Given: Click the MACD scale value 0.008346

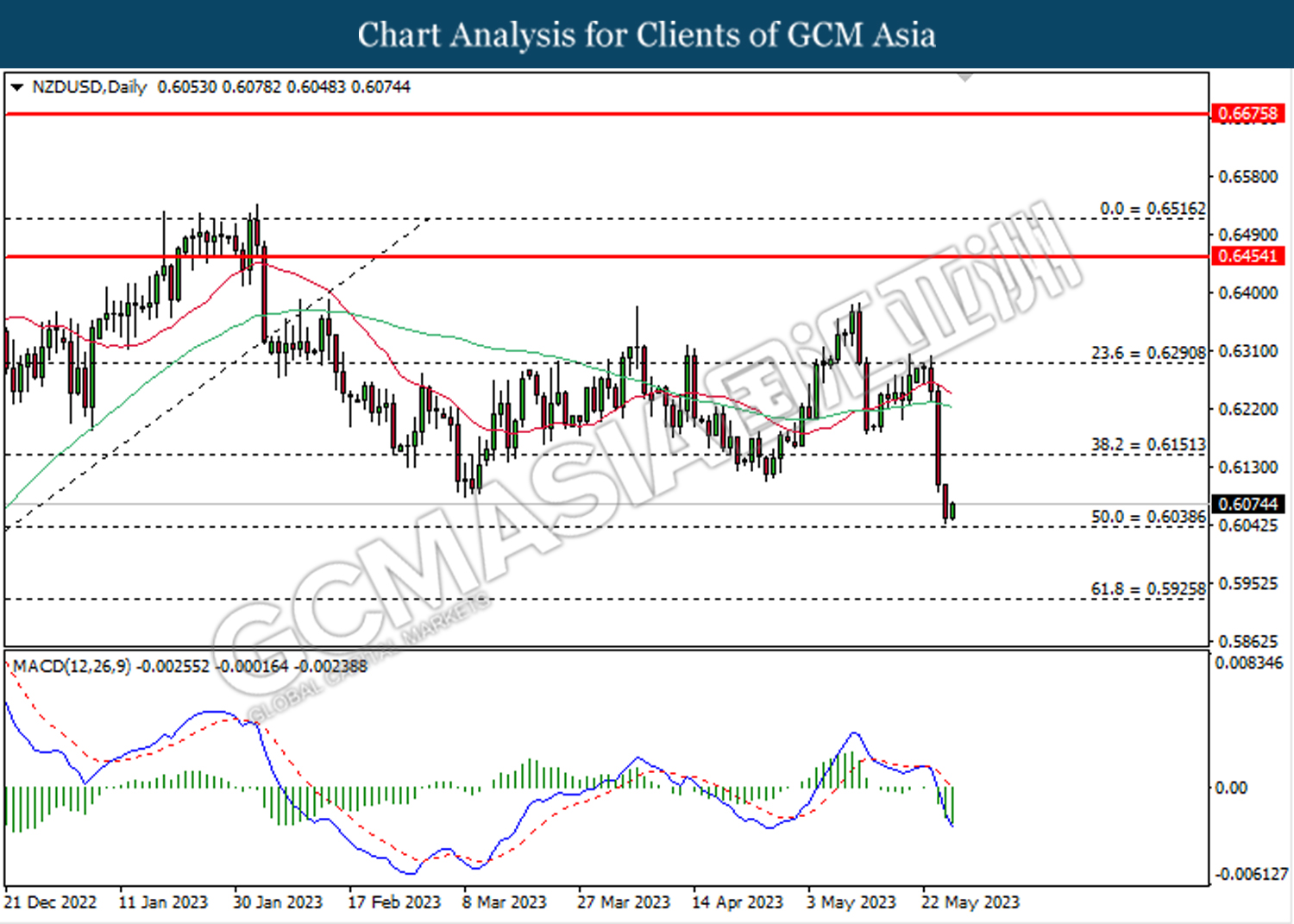Looking at the screenshot, I should click(1248, 663).
